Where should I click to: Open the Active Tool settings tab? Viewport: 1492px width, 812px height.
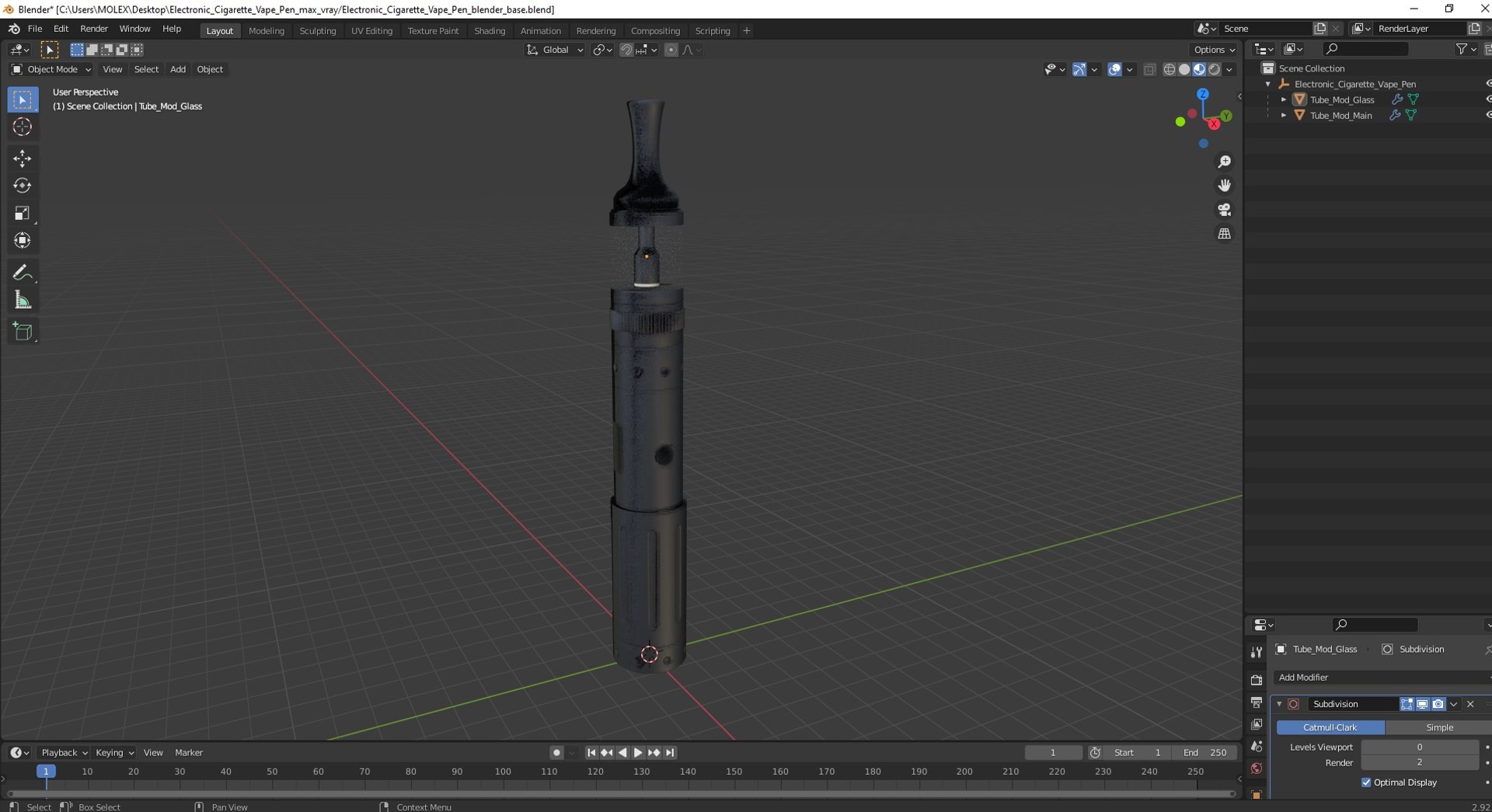point(1257,653)
